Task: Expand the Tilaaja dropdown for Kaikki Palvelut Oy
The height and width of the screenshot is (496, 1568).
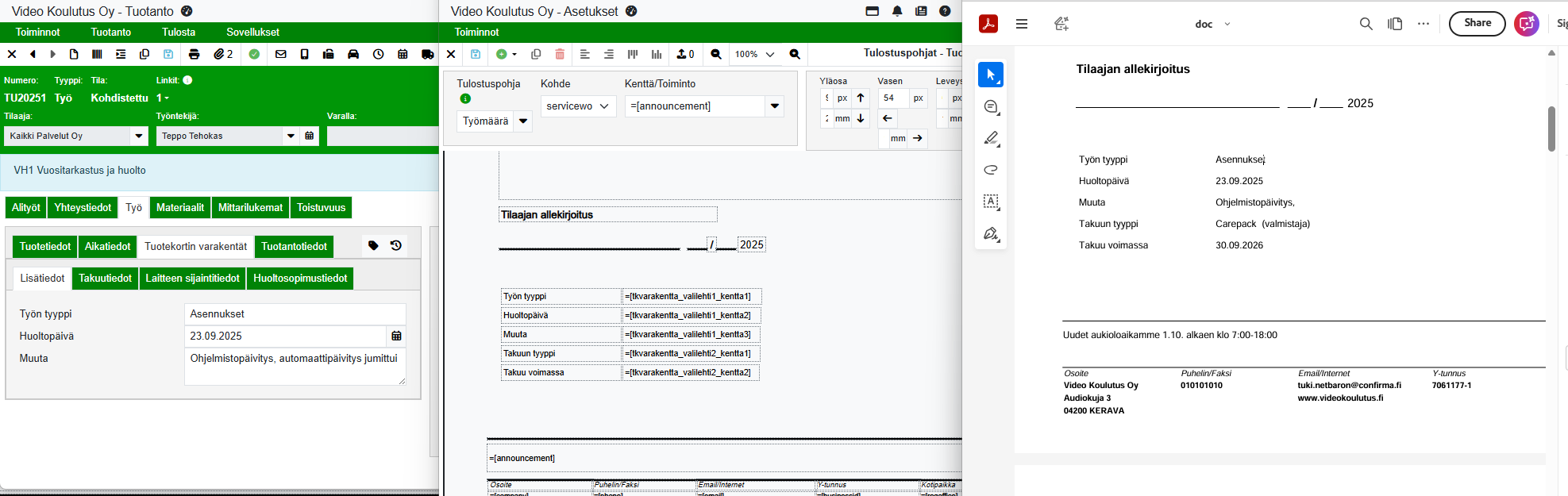Action: (139, 136)
